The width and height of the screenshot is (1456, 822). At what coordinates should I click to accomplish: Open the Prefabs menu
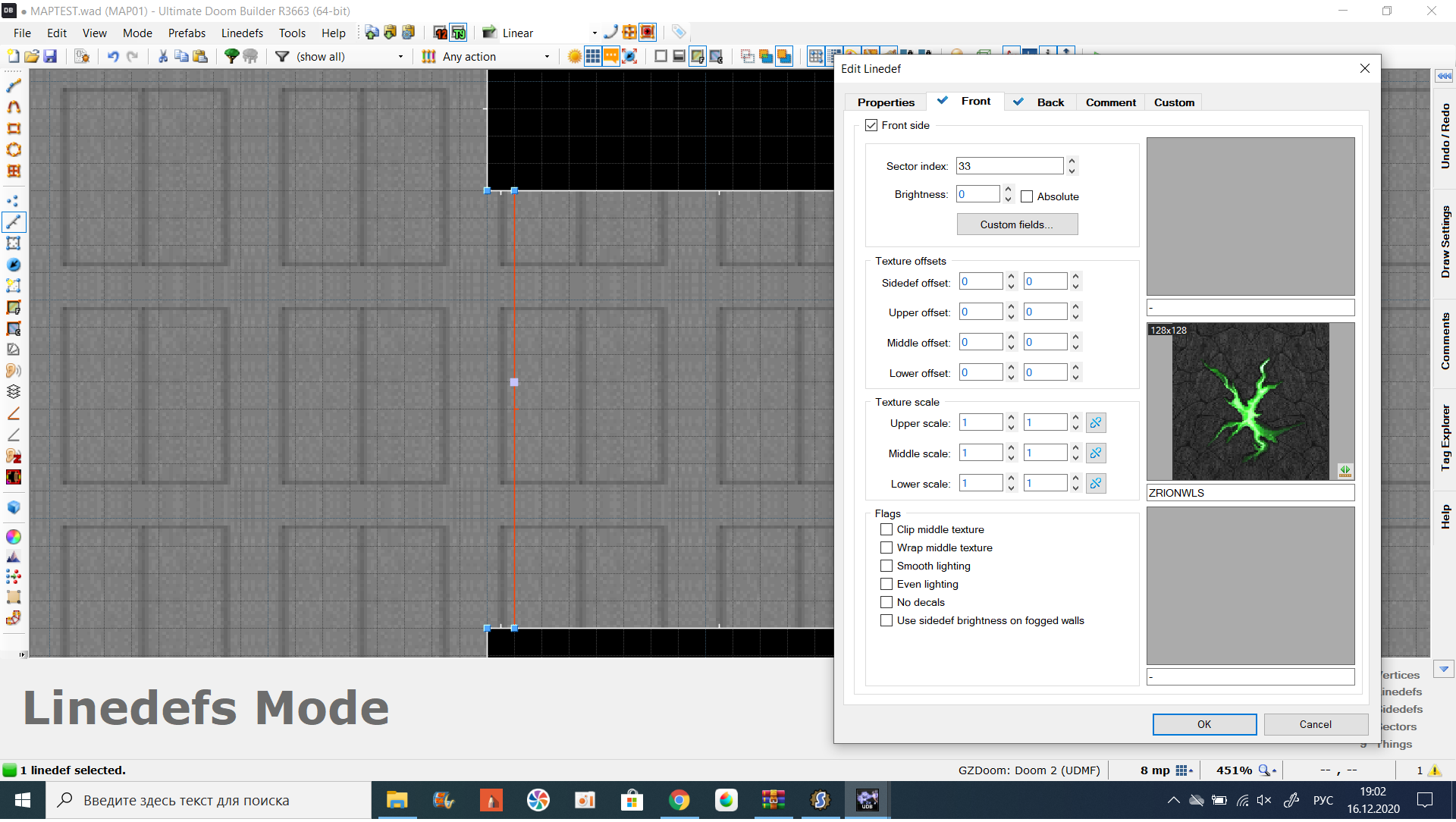(x=187, y=33)
